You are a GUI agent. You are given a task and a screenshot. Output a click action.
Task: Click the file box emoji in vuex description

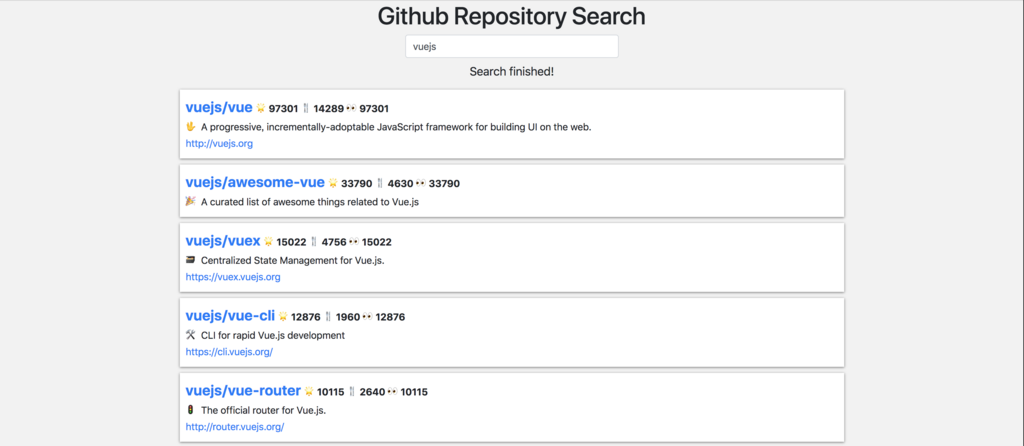pyautogui.click(x=191, y=260)
